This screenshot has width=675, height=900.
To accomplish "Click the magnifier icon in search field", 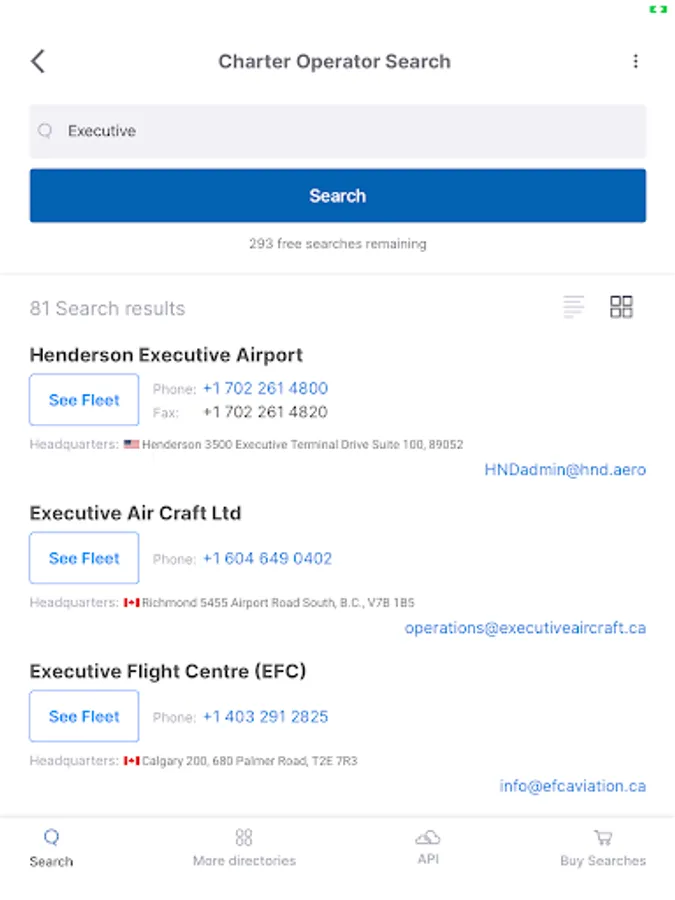I will coord(45,131).
